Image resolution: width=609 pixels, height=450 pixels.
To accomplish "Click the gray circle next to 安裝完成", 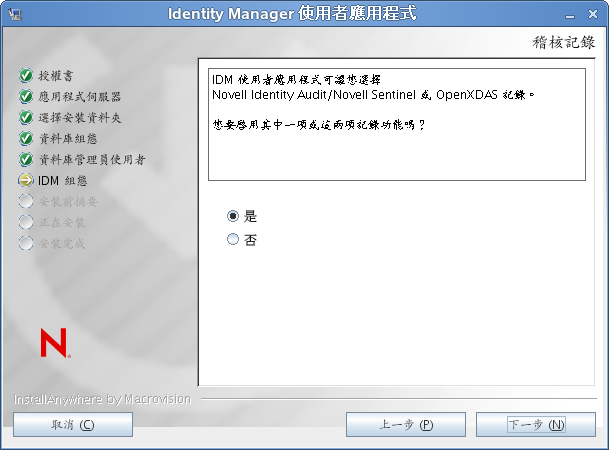I will pos(26,243).
